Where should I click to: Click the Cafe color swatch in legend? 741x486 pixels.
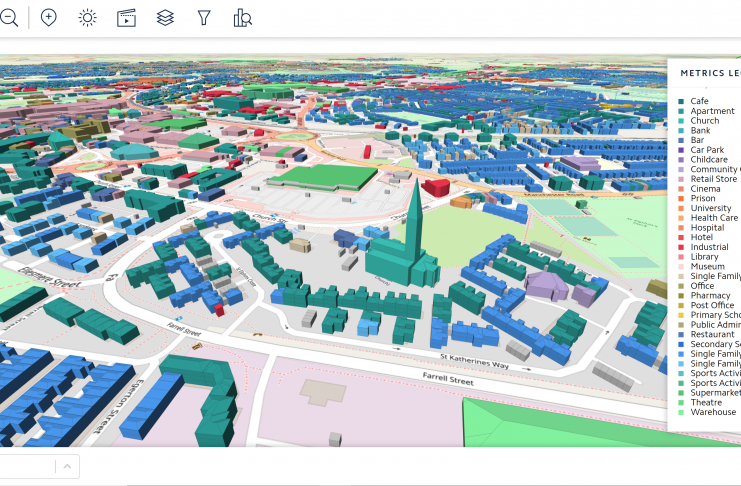click(681, 101)
